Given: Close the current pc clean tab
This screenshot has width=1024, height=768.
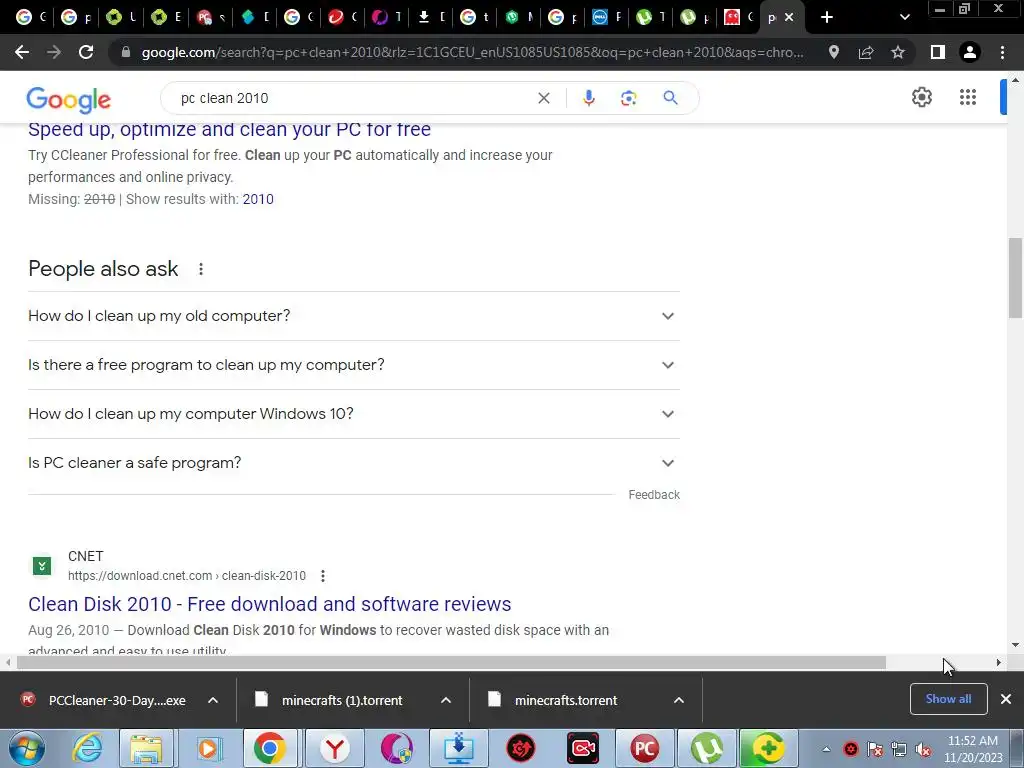Looking at the screenshot, I should 789,17.
